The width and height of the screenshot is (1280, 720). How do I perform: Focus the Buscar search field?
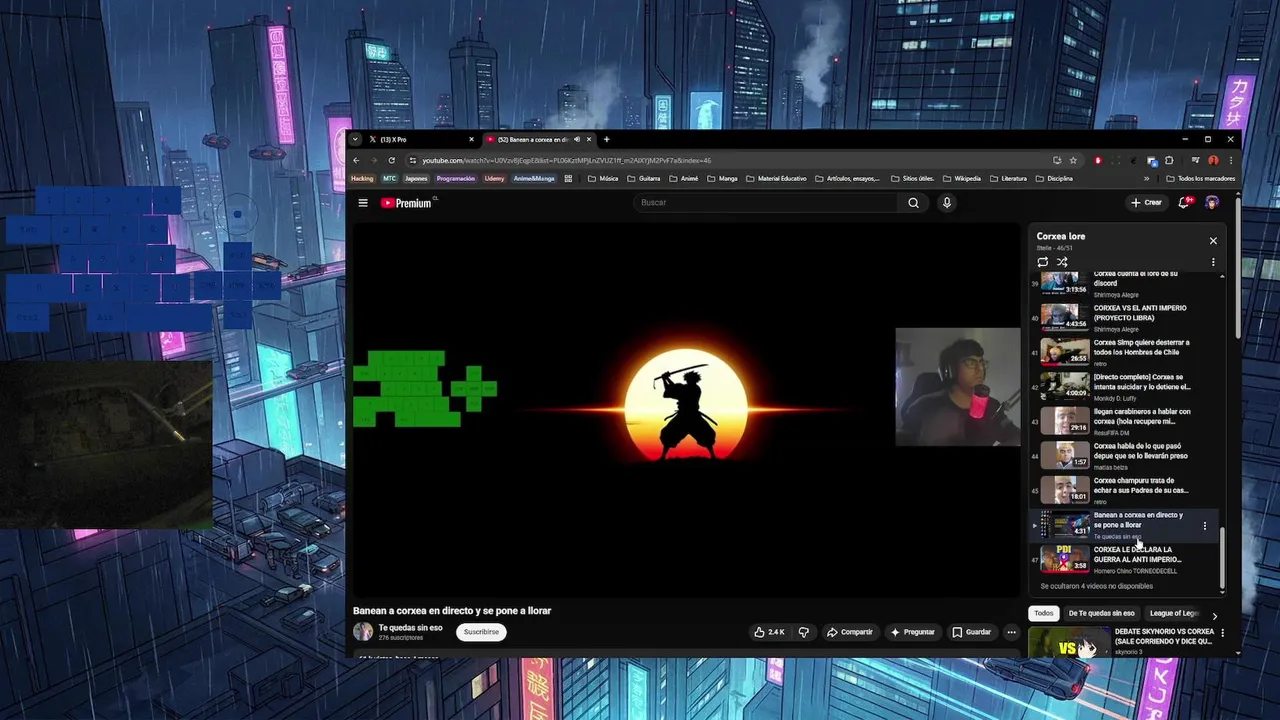point(768,203)
